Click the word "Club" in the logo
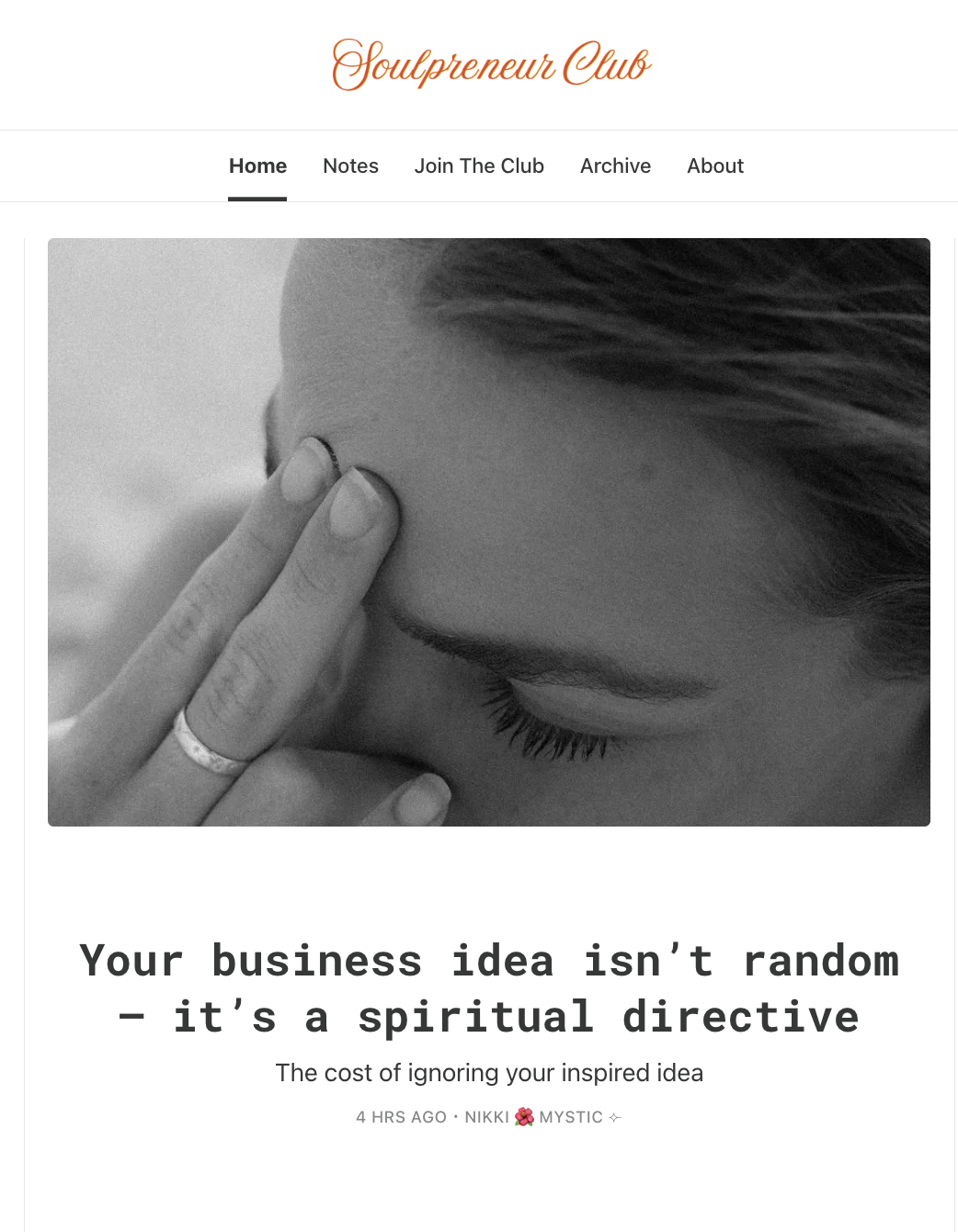The height and width of the screenshot is (1232, 958). pos(607,63)
